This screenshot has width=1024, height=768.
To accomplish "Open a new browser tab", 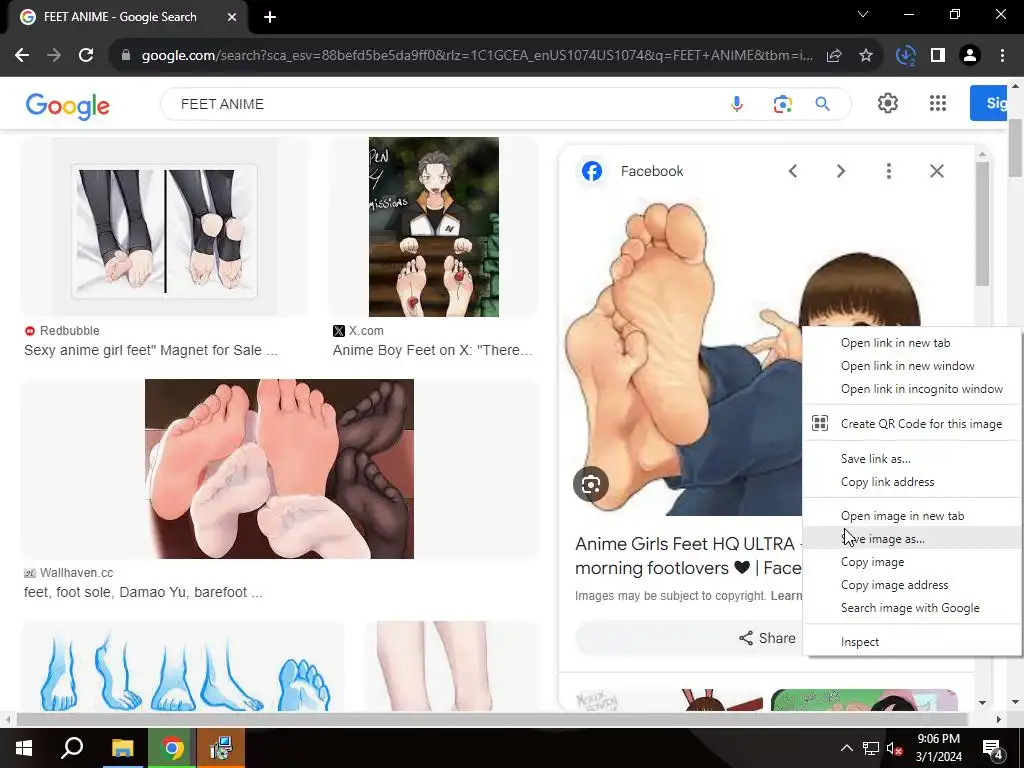I will point(270,17).
